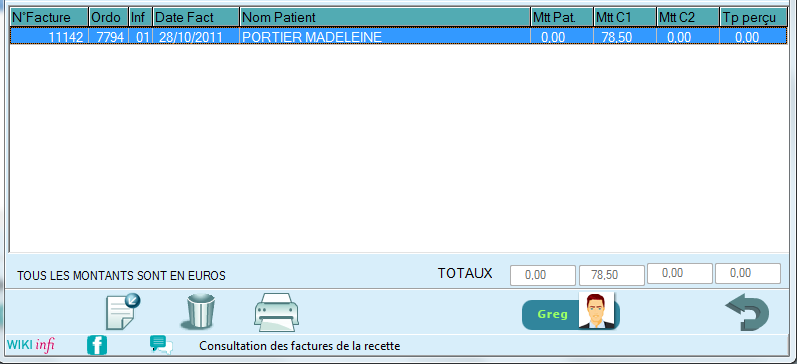The width and height of the screenshot is (797, 364).
Task: Click the chat bubbles icon
Action: pyautogui.click(x=161, y=345)
